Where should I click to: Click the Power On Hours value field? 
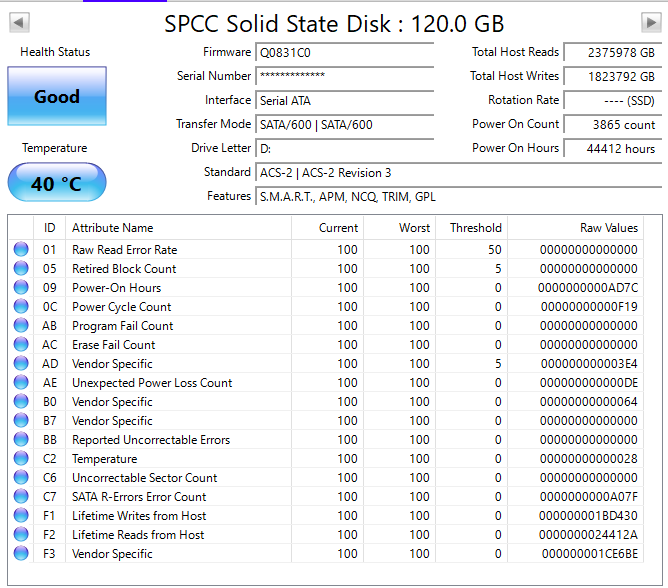(610, 148)
